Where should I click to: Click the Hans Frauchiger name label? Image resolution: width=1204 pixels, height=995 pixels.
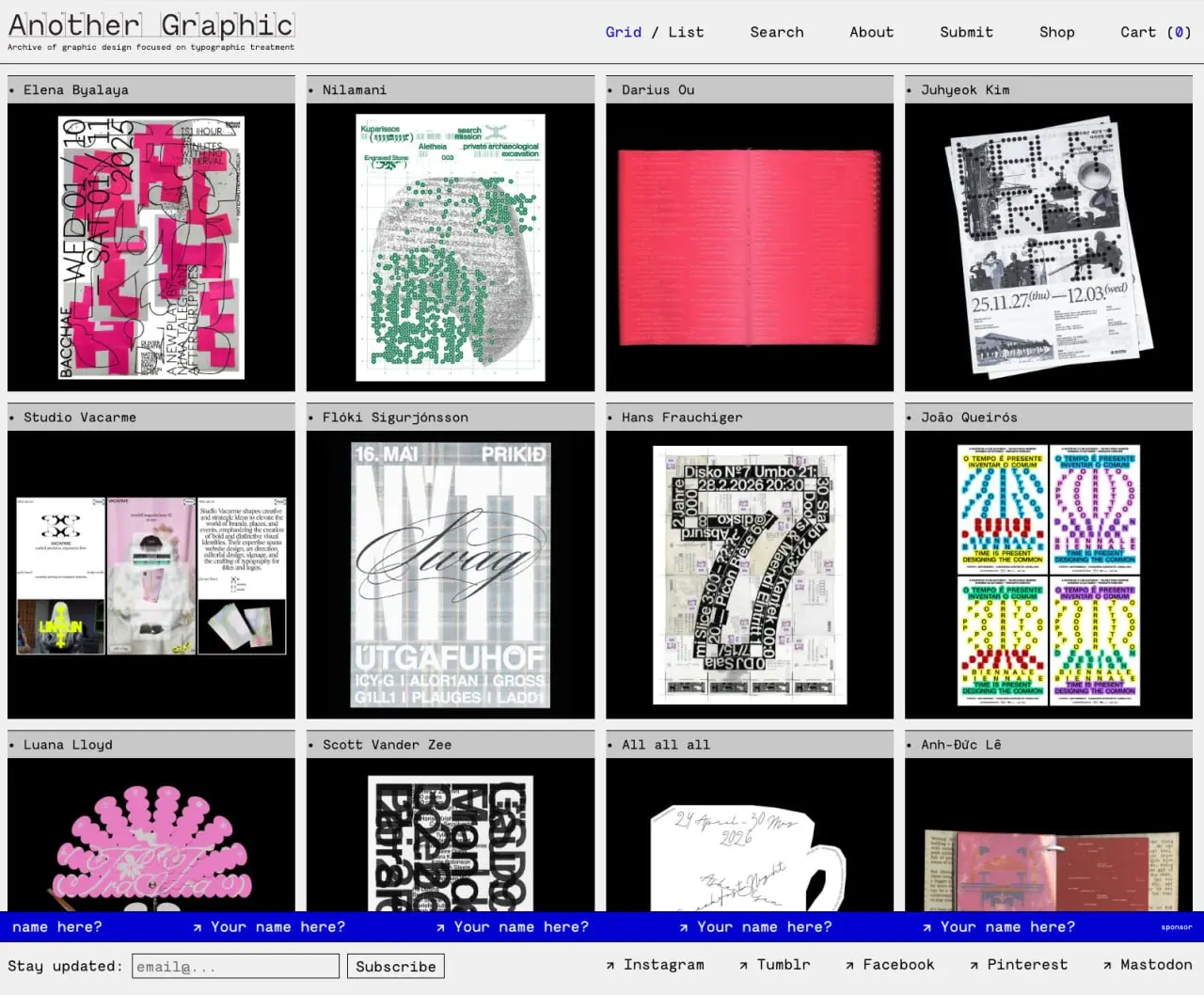point(682,418)
